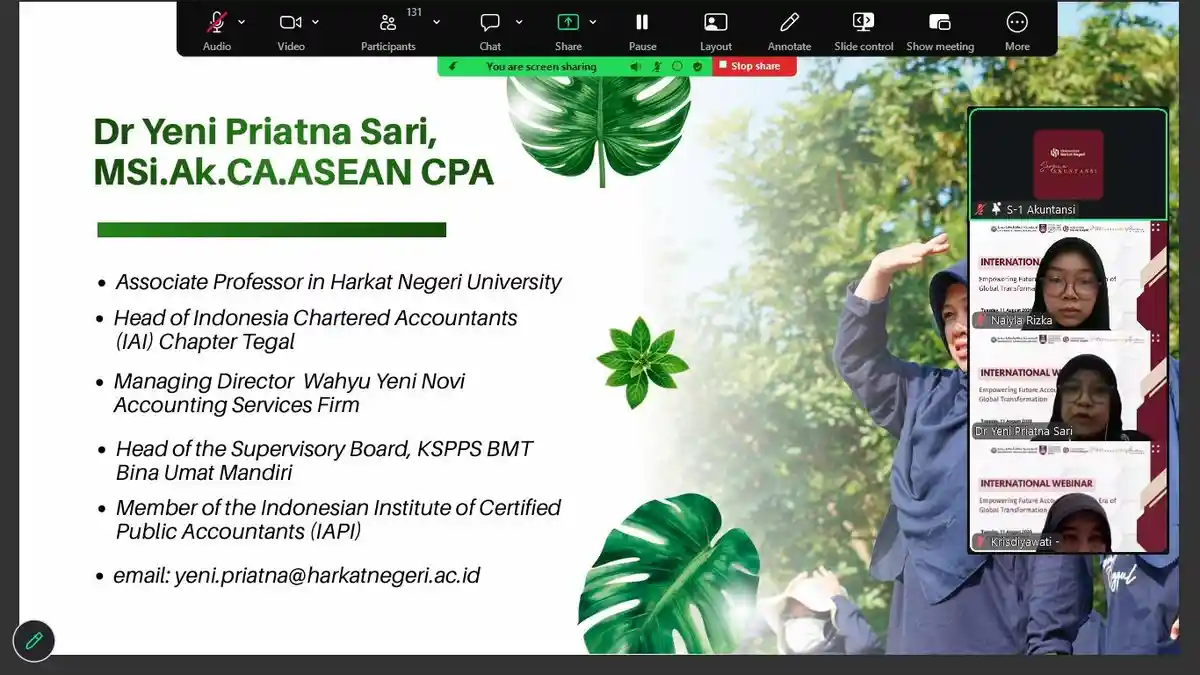Click the circle icon in the sharing bar
The image size is (1200, 675).
tap(677, 66)
